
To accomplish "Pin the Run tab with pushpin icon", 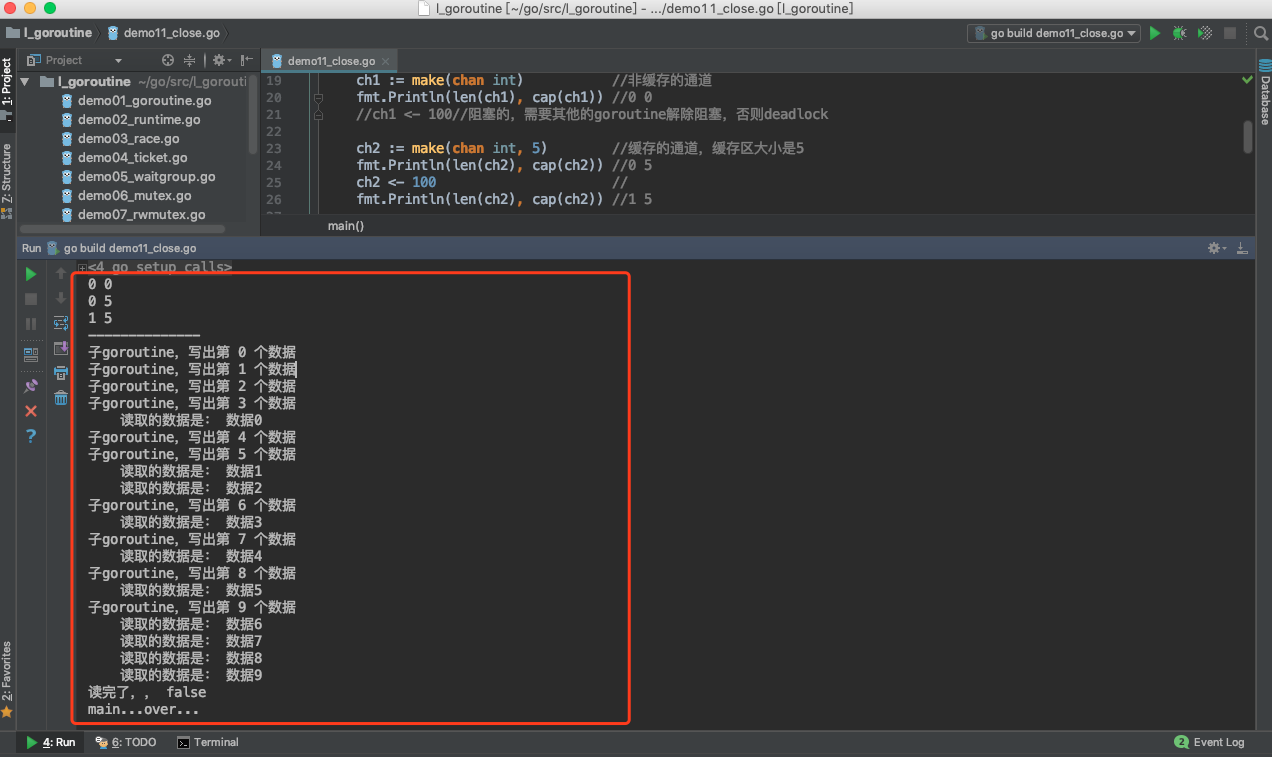I will tap(31, 386).
